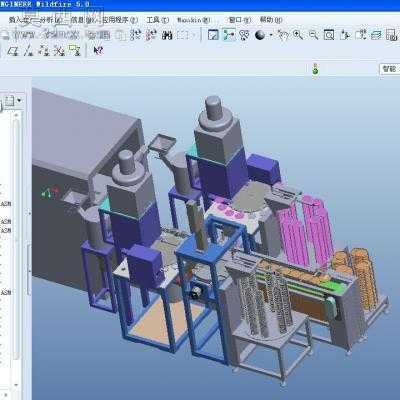Open the 信息 menu
Viewport: 400px width, 400px height.
click(82, 20)
